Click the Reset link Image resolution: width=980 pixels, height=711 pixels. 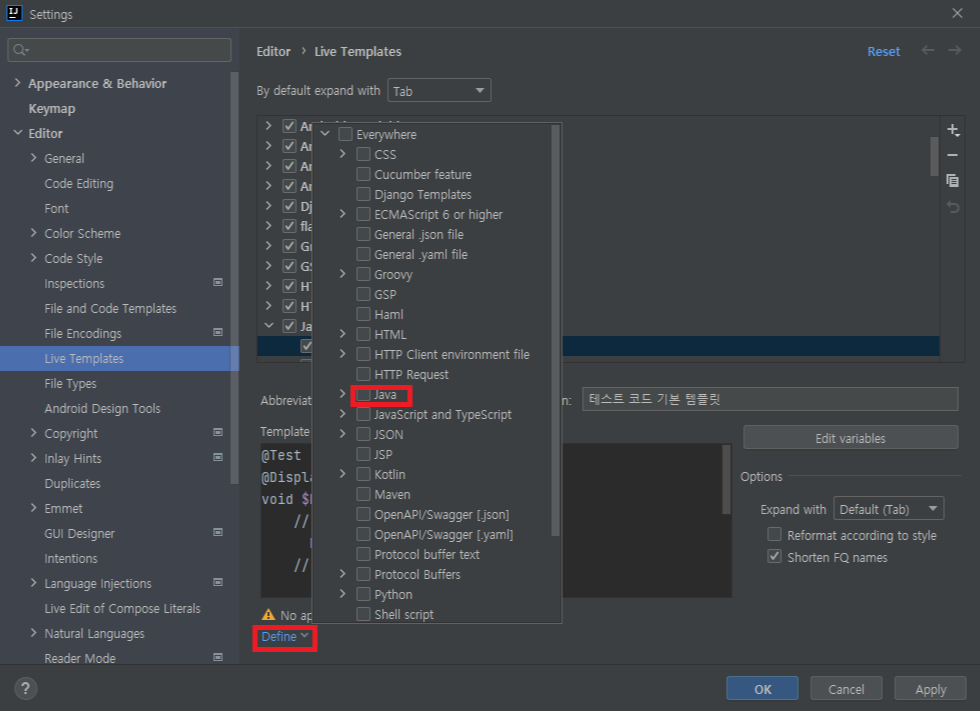[x=883, y=52]
